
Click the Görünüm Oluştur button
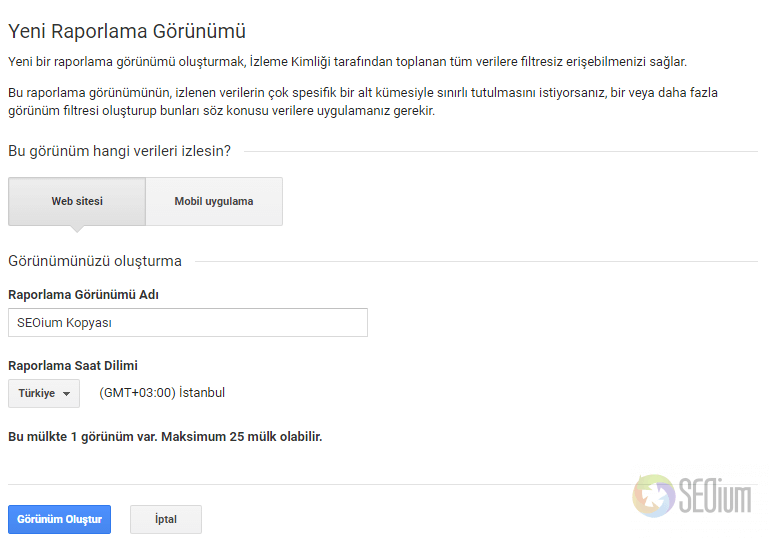(x=59, y=519)
